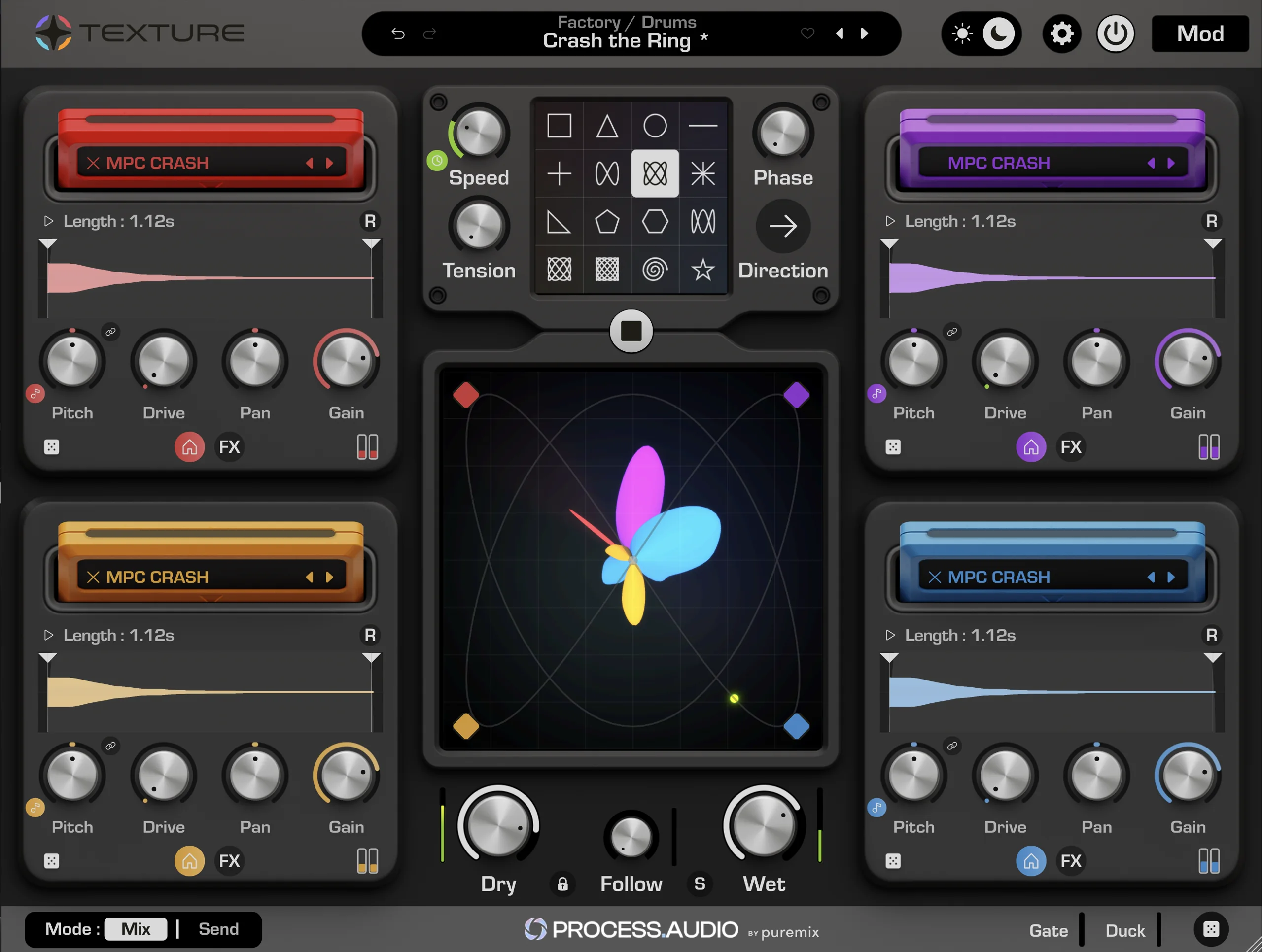Go to next preset arrow
The width and height of the screenshot is (1262, 952).
coord(865,34)
